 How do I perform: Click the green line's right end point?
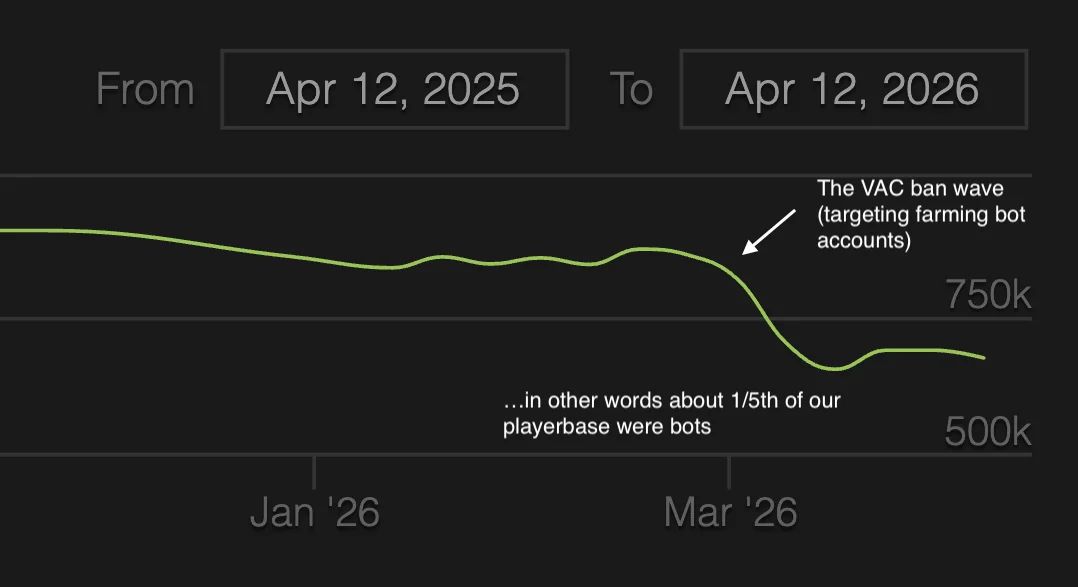984,357
